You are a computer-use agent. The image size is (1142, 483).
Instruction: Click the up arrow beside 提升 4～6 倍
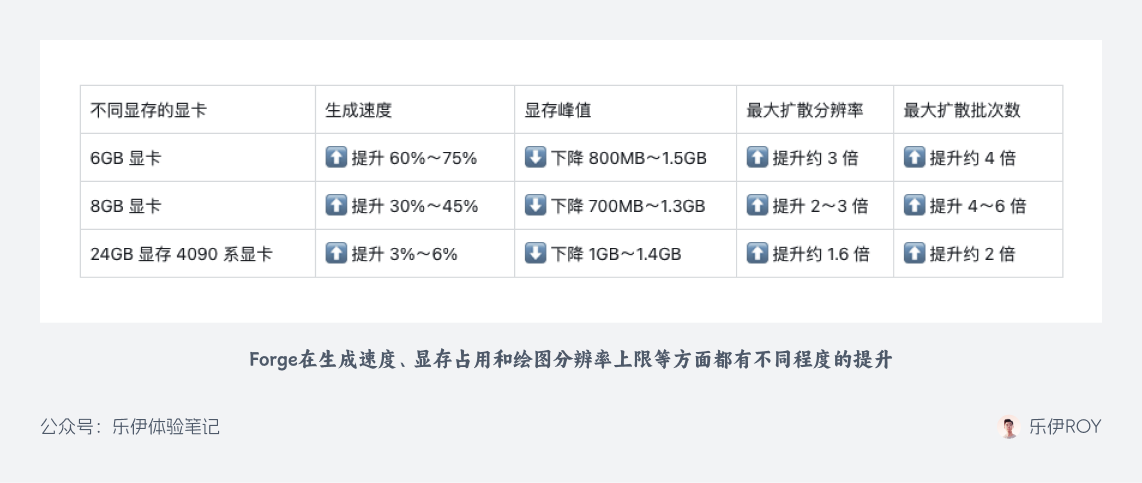[914, 206]
